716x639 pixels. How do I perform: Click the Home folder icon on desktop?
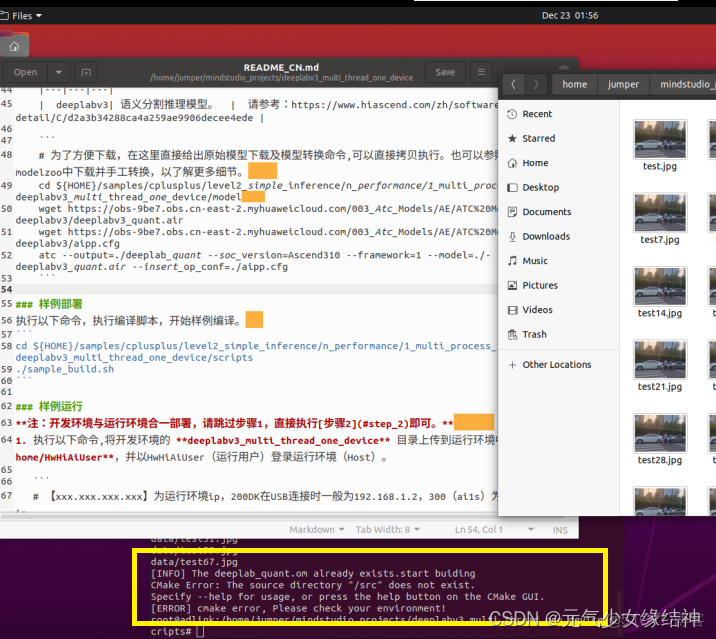click(x=14, y=45)
